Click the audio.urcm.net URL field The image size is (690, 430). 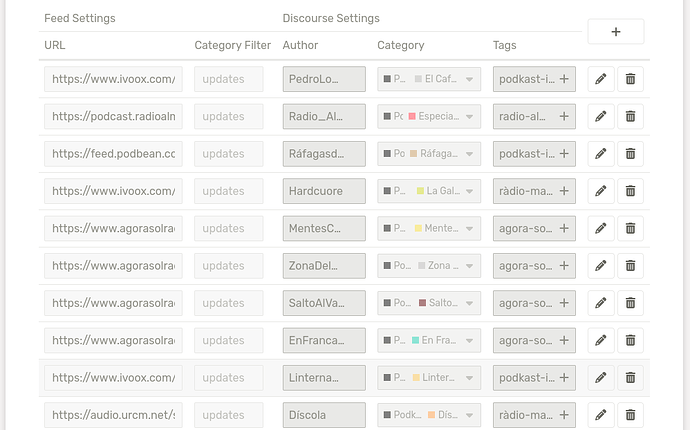coord(114,415)
